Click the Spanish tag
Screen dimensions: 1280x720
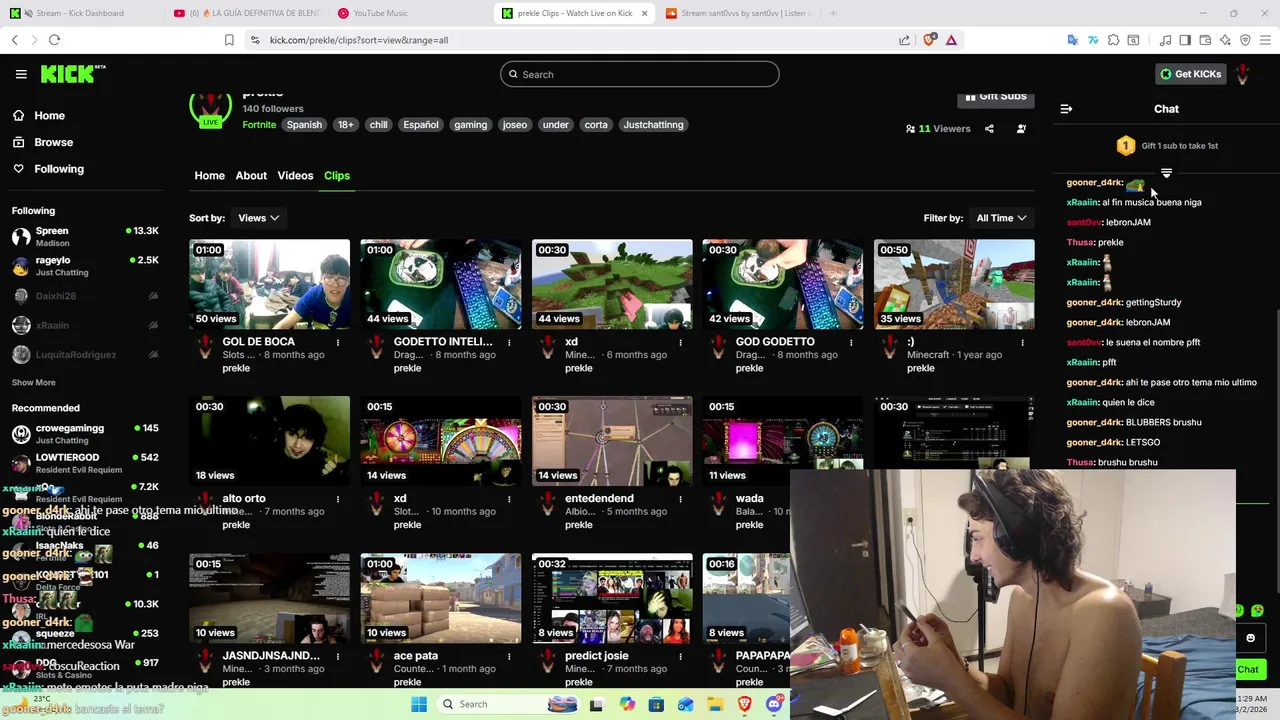click(304, 125)
